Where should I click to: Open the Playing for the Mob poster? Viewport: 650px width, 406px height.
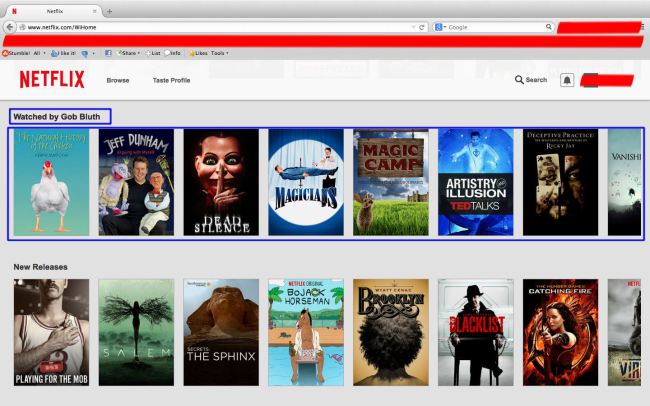point(51,332)
